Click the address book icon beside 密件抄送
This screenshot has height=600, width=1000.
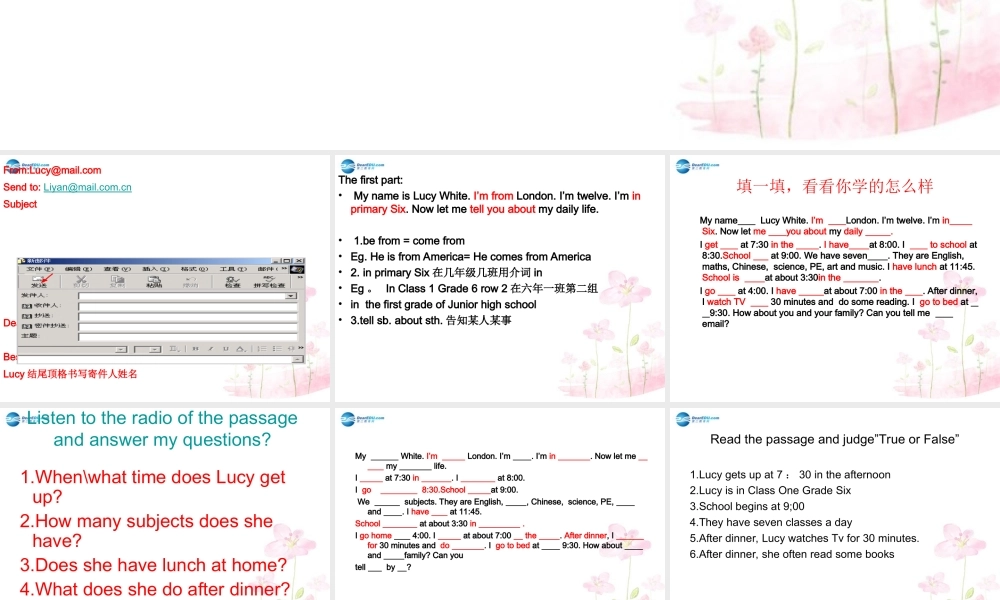coord(27,326)
